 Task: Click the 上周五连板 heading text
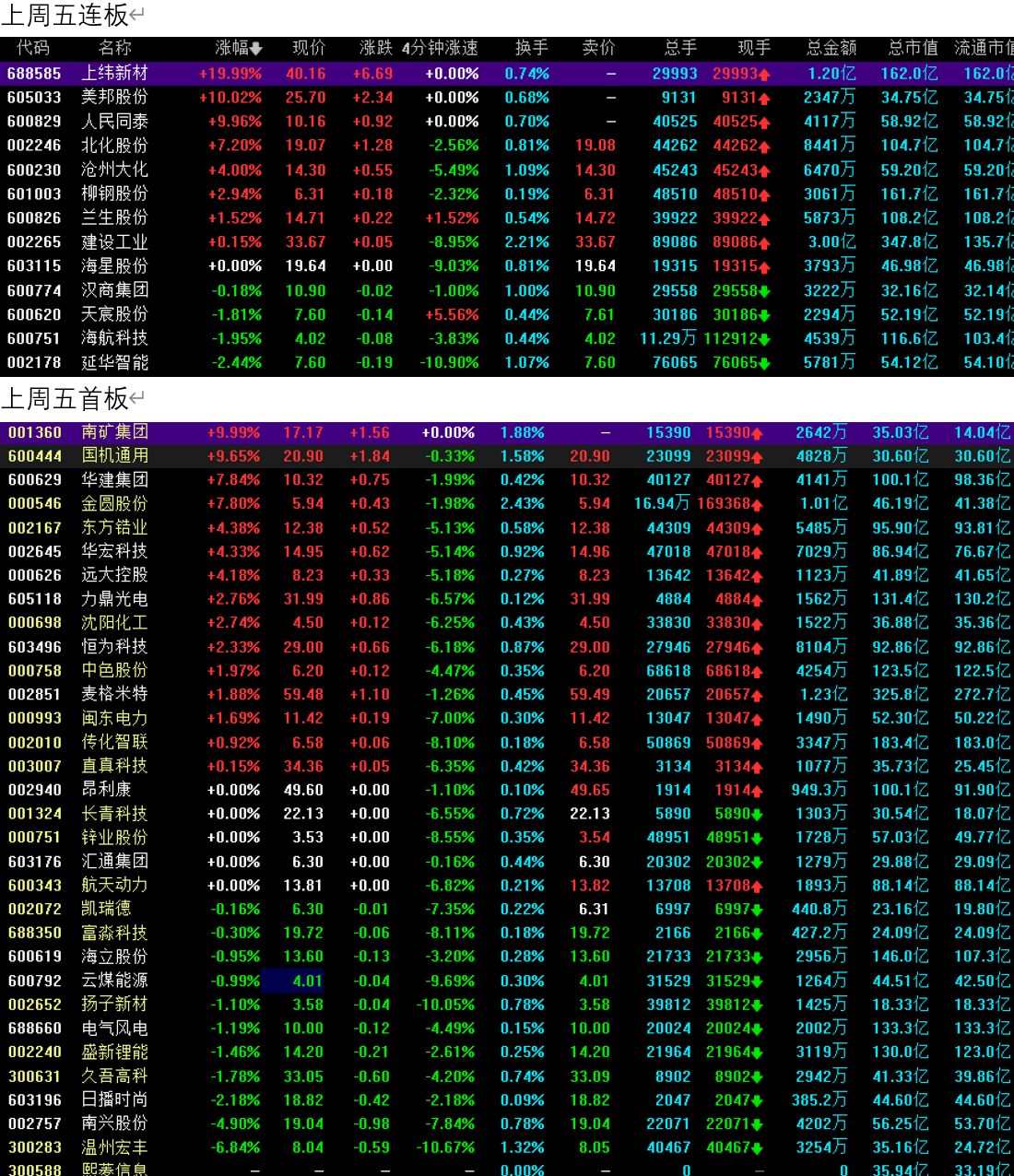tap(65, 16)
